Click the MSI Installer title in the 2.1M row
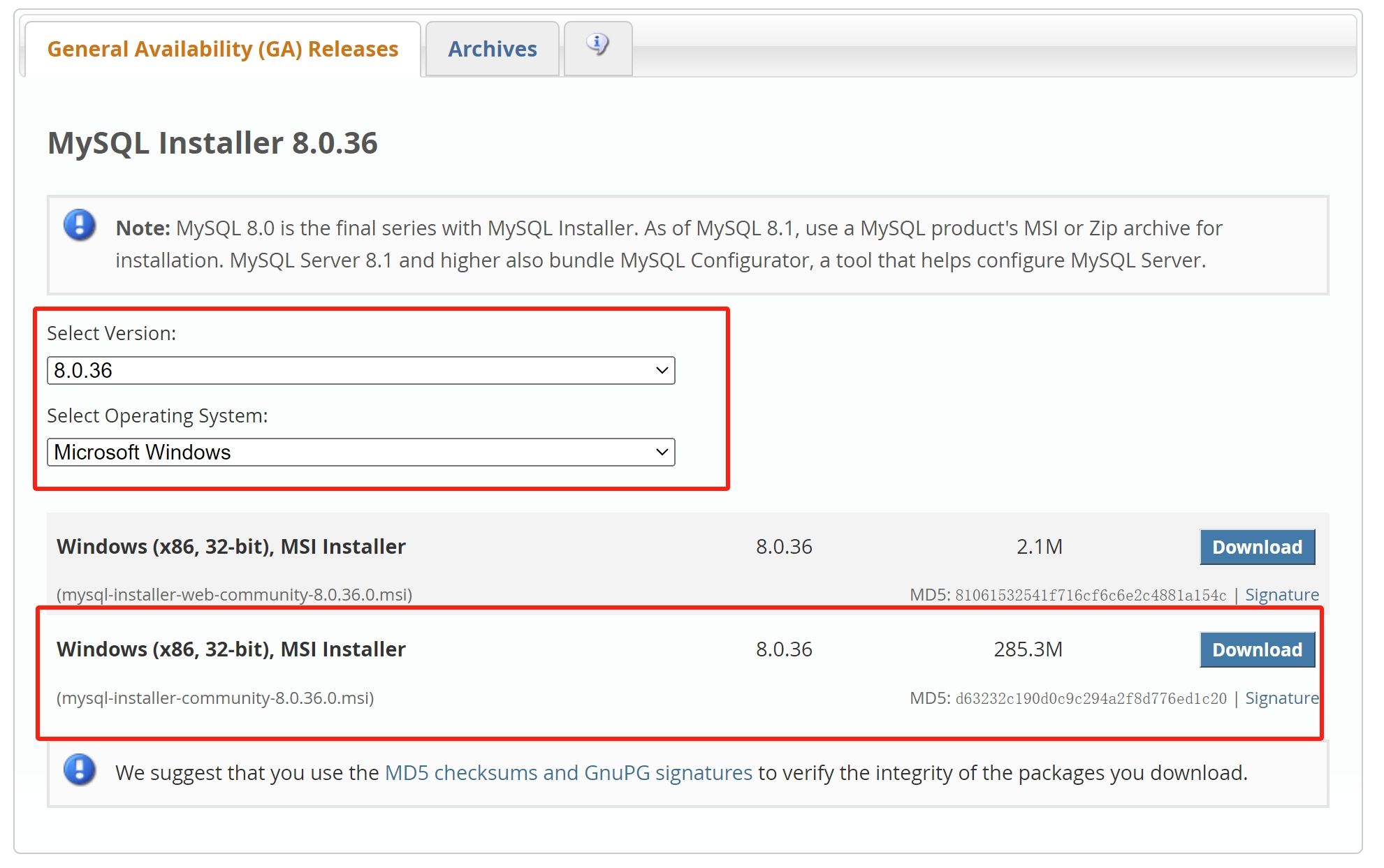 (231, 546)
